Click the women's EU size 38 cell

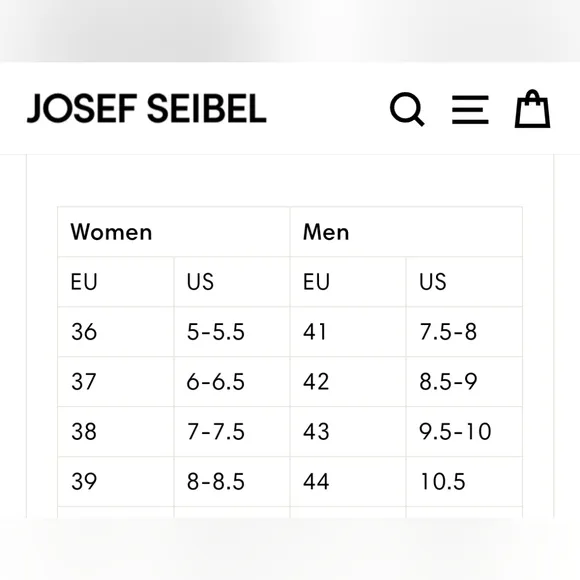pyautogui.click(x=116, y=432)
